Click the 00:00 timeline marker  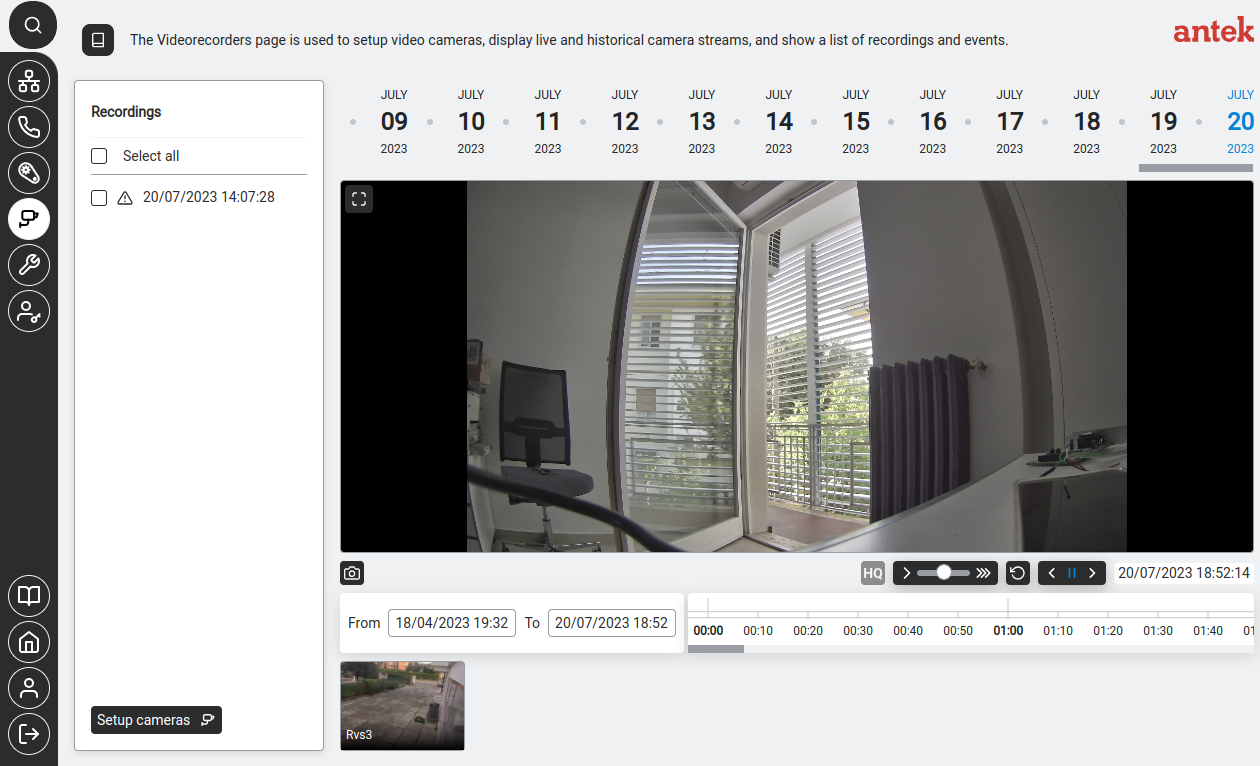[708, 630]
